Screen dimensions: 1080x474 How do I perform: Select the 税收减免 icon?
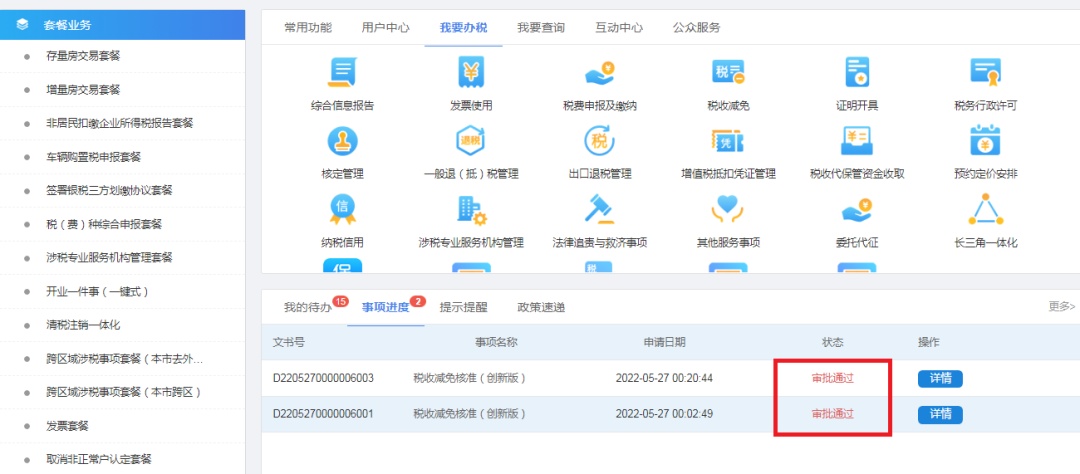pos(728,74)
